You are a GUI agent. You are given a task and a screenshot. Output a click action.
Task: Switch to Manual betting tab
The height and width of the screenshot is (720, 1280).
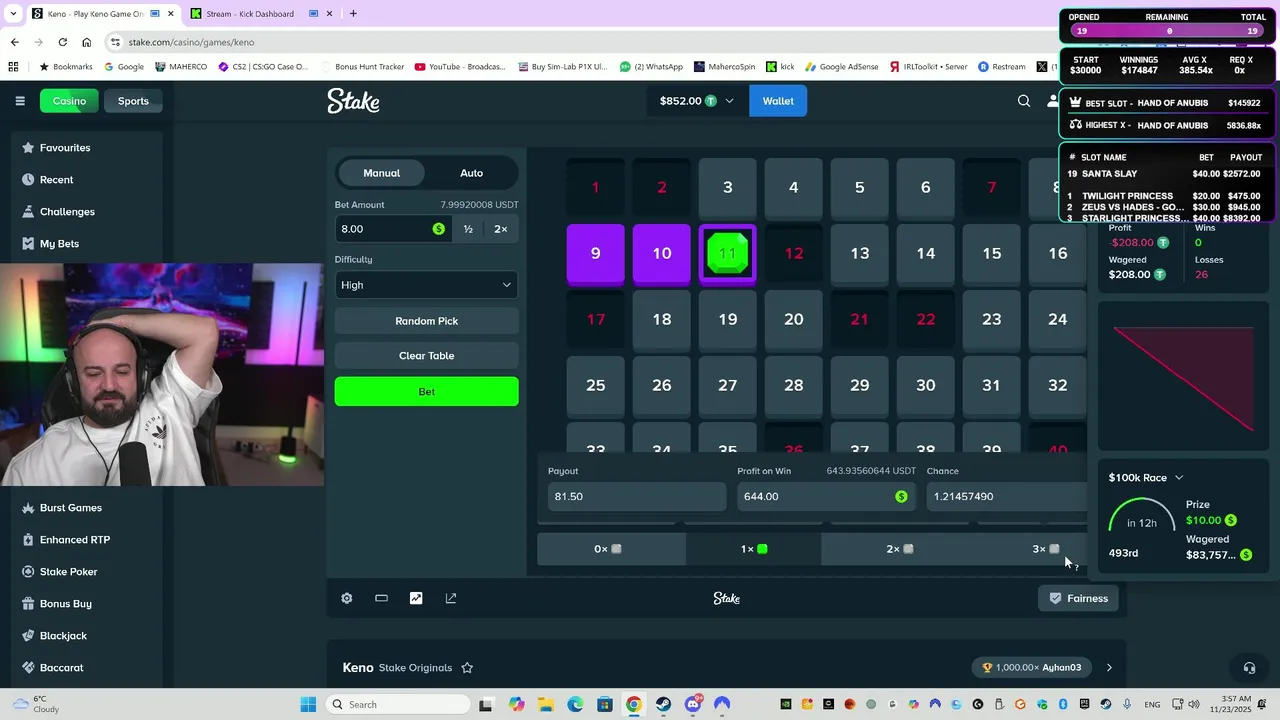381,173
